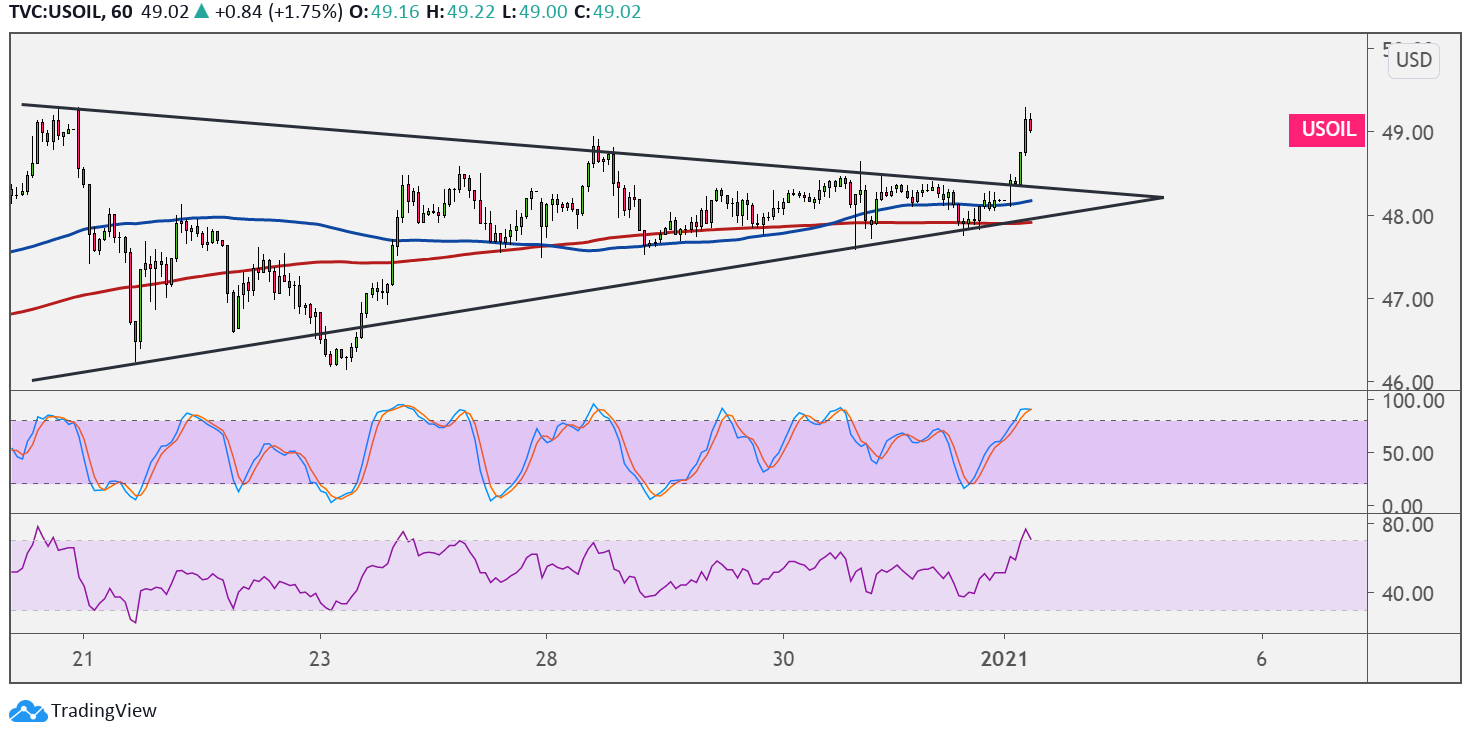This screenshot has height=738, width=1471.
Task: Click the 40.00 RSI axis label
Action: tap(1407, 593)
